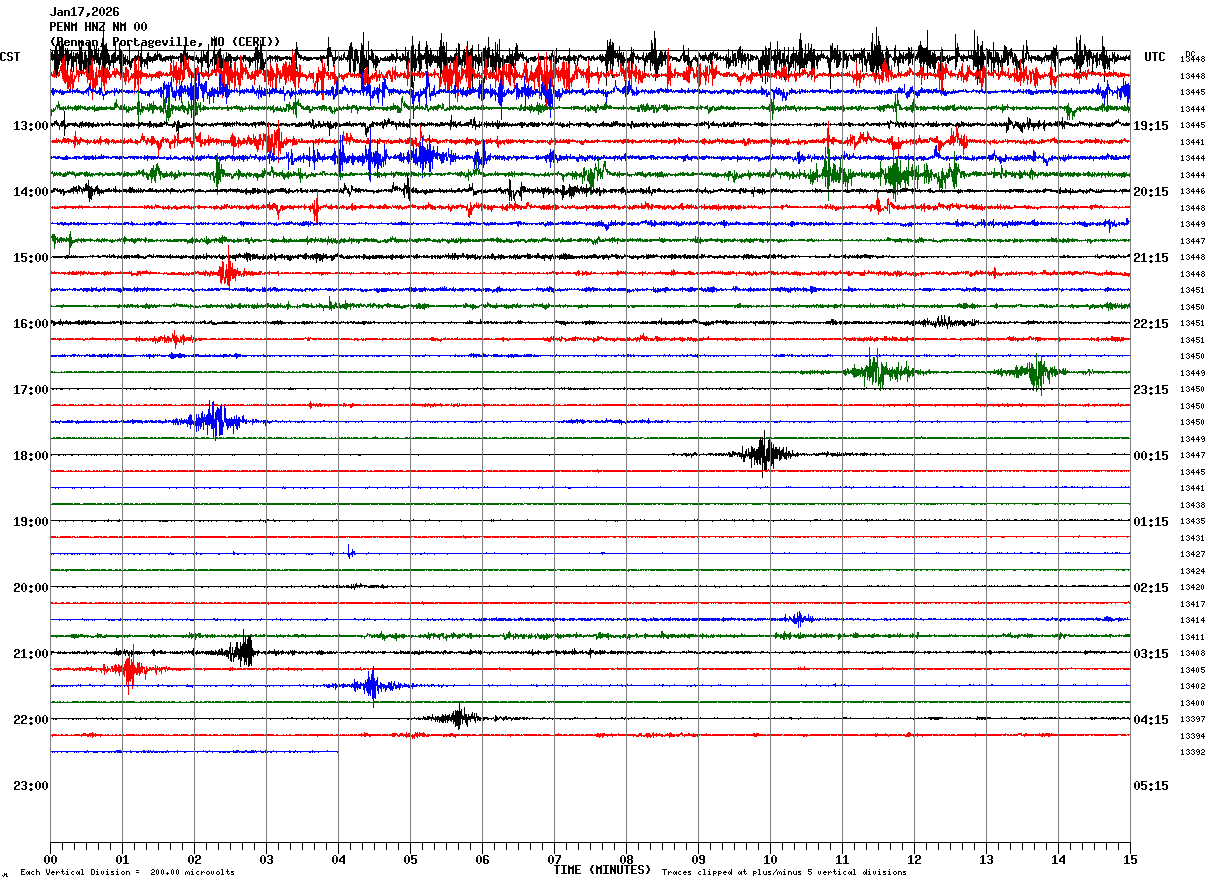
Task: Click the DC value 13424
Action: [1192, 571]
